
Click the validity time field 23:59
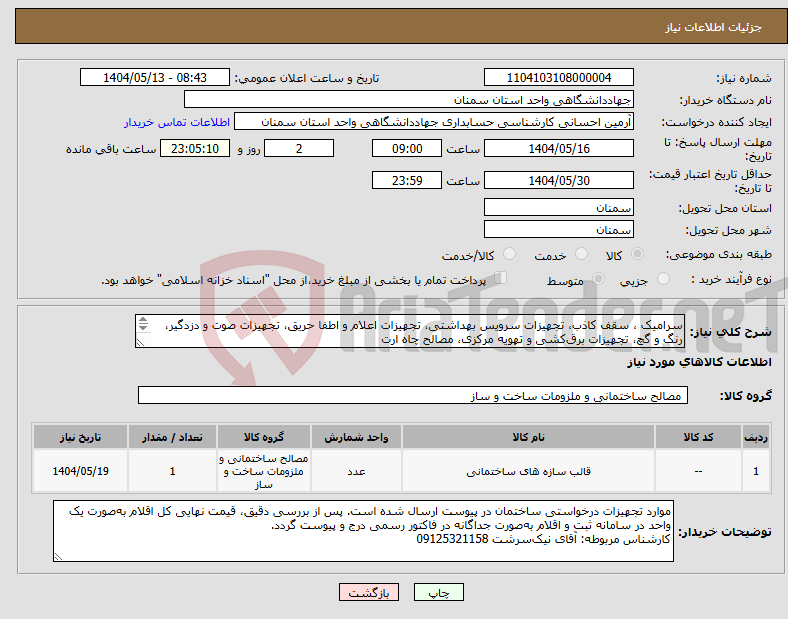click(x=407, y=180)
